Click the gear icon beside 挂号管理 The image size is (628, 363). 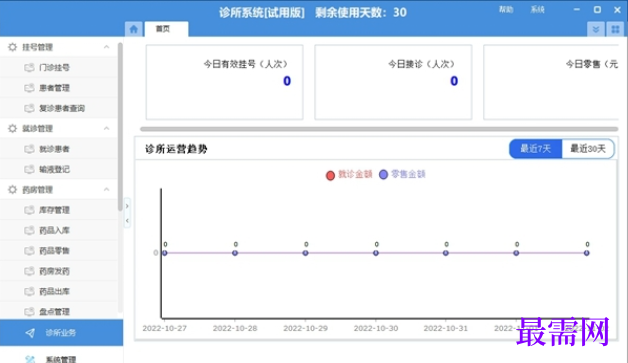click(x=12, y=47)
